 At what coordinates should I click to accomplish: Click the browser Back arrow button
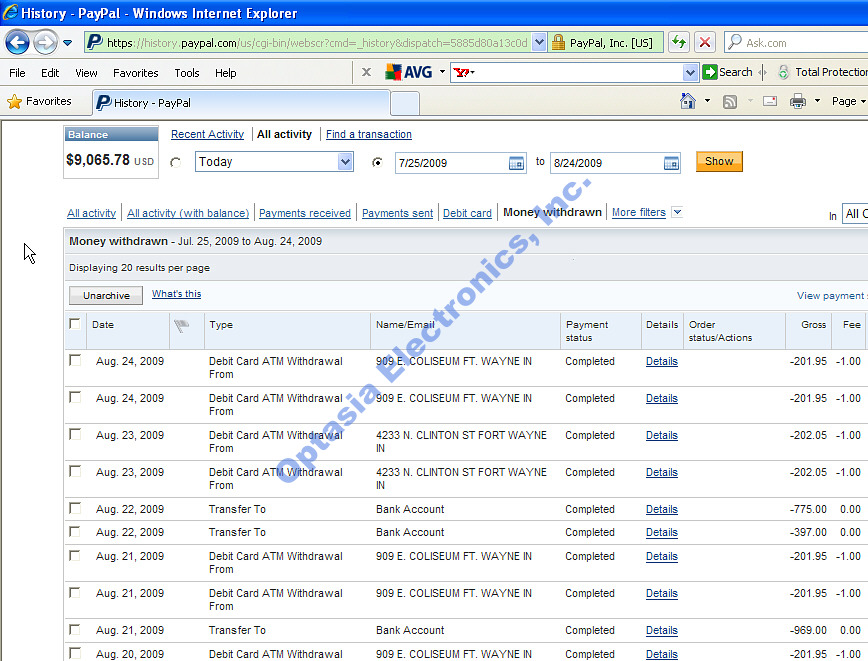(17, 42)
